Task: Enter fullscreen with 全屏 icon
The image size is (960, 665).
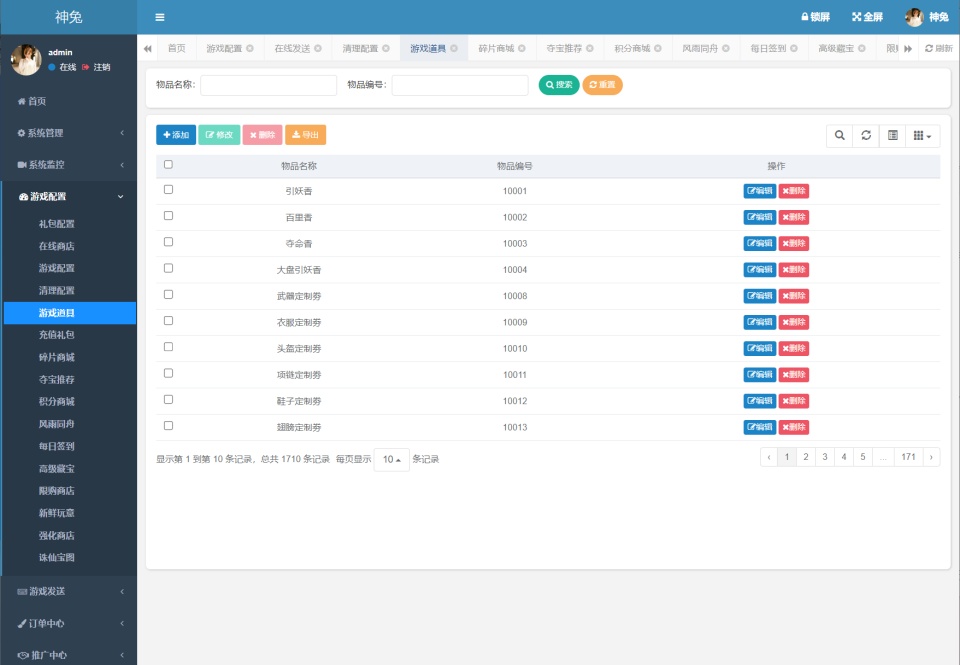Action: tap(868, 17)
